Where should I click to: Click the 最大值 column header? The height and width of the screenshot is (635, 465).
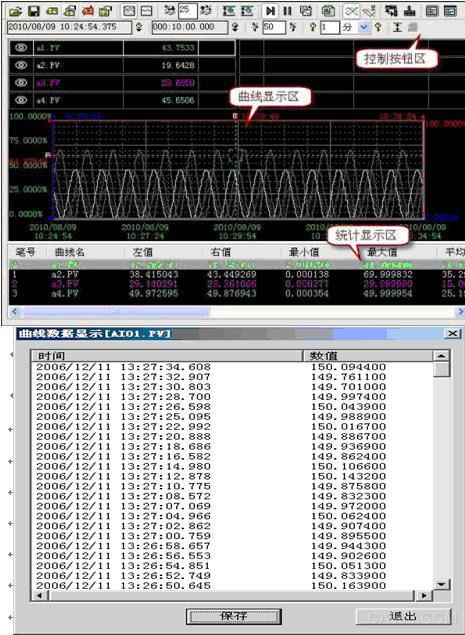382,252
